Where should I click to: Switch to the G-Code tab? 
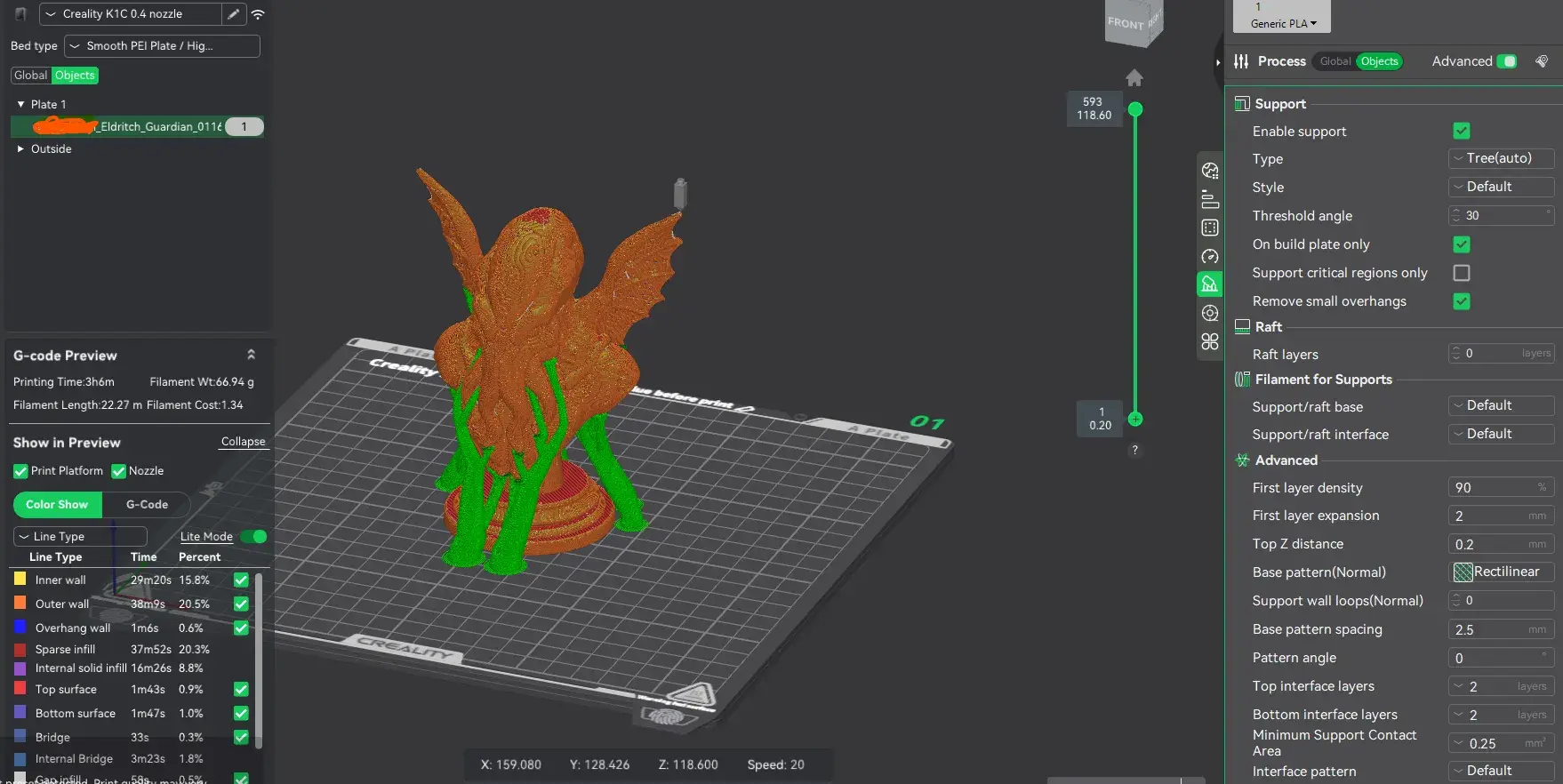pos(147,504)
